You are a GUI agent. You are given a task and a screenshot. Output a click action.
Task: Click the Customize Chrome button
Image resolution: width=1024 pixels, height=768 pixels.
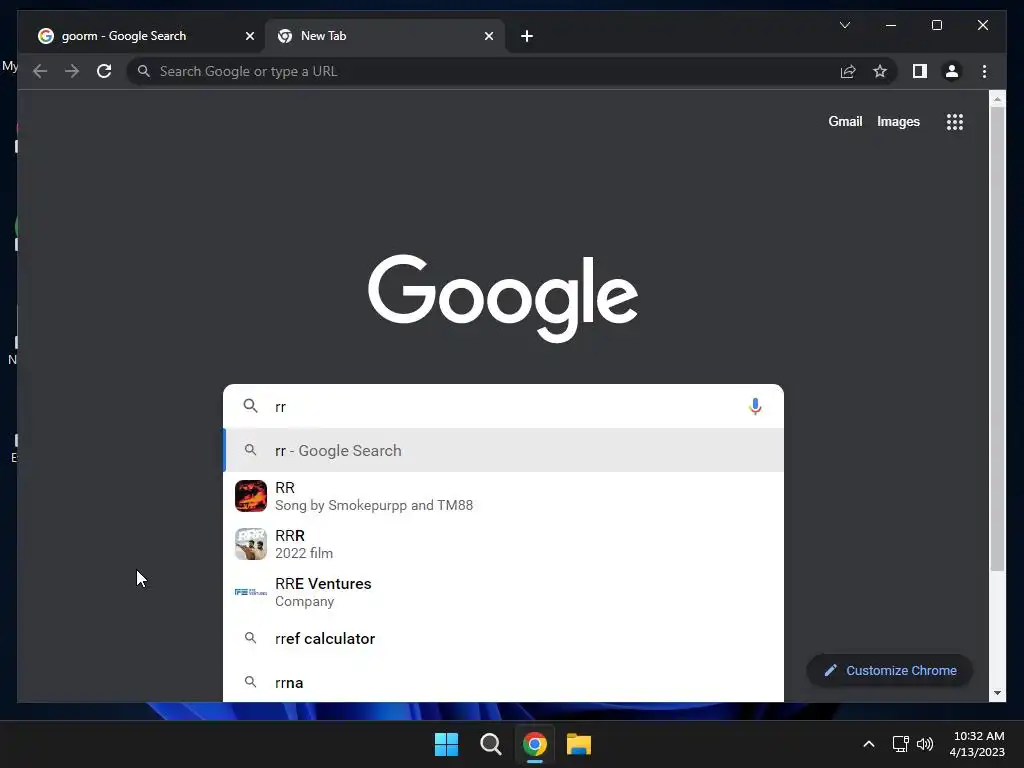(889, 671)
